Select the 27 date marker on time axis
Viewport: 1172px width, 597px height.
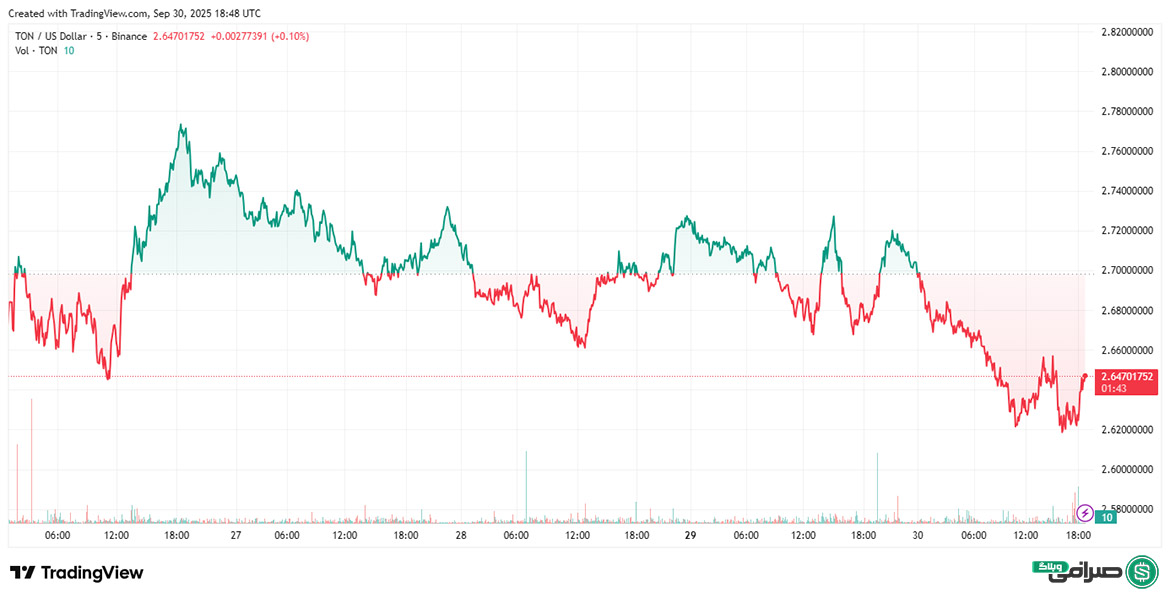point(236,536)
